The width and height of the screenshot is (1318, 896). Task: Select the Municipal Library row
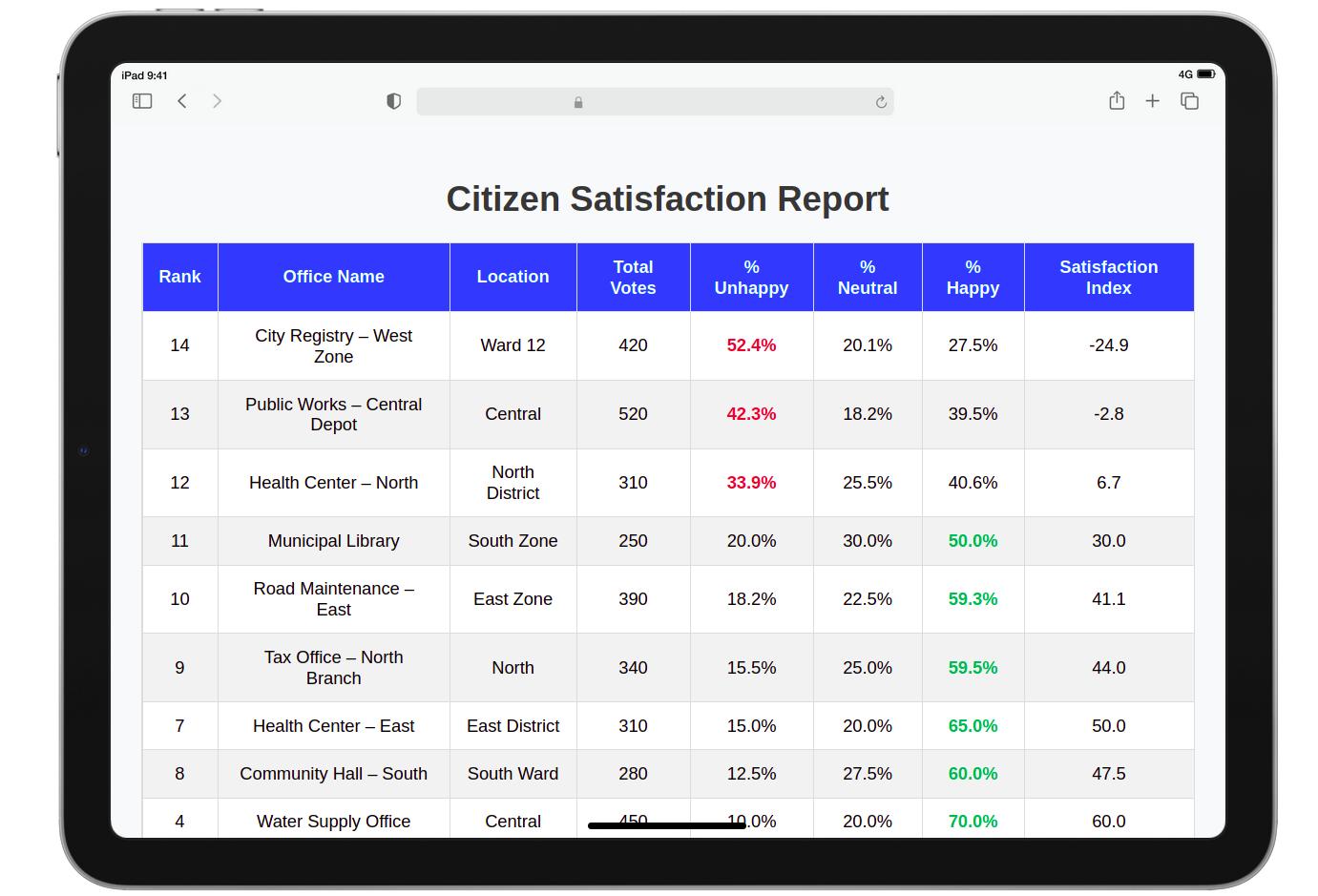[333, 541]
